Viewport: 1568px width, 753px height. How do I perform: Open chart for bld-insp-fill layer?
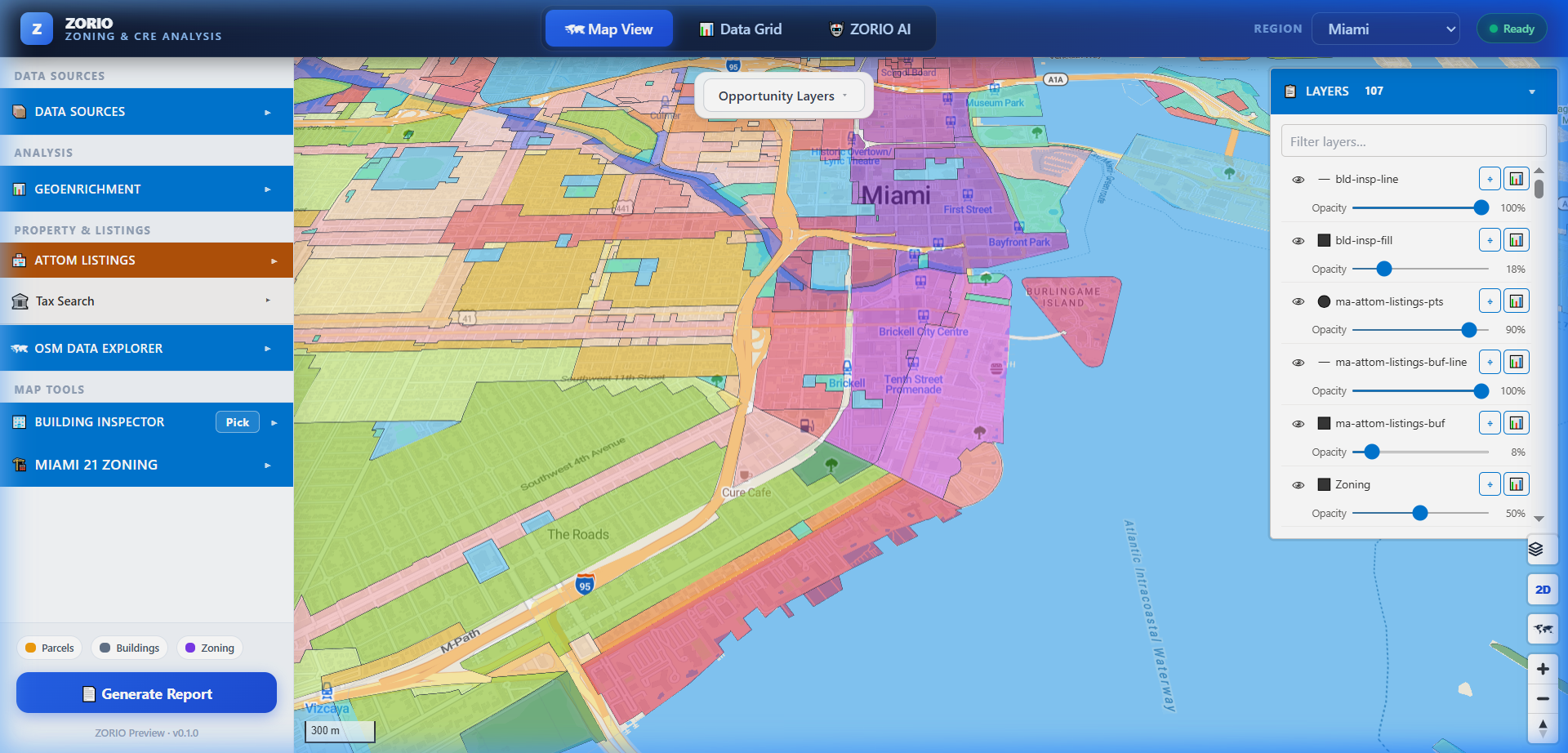[x=1517, y=240]
